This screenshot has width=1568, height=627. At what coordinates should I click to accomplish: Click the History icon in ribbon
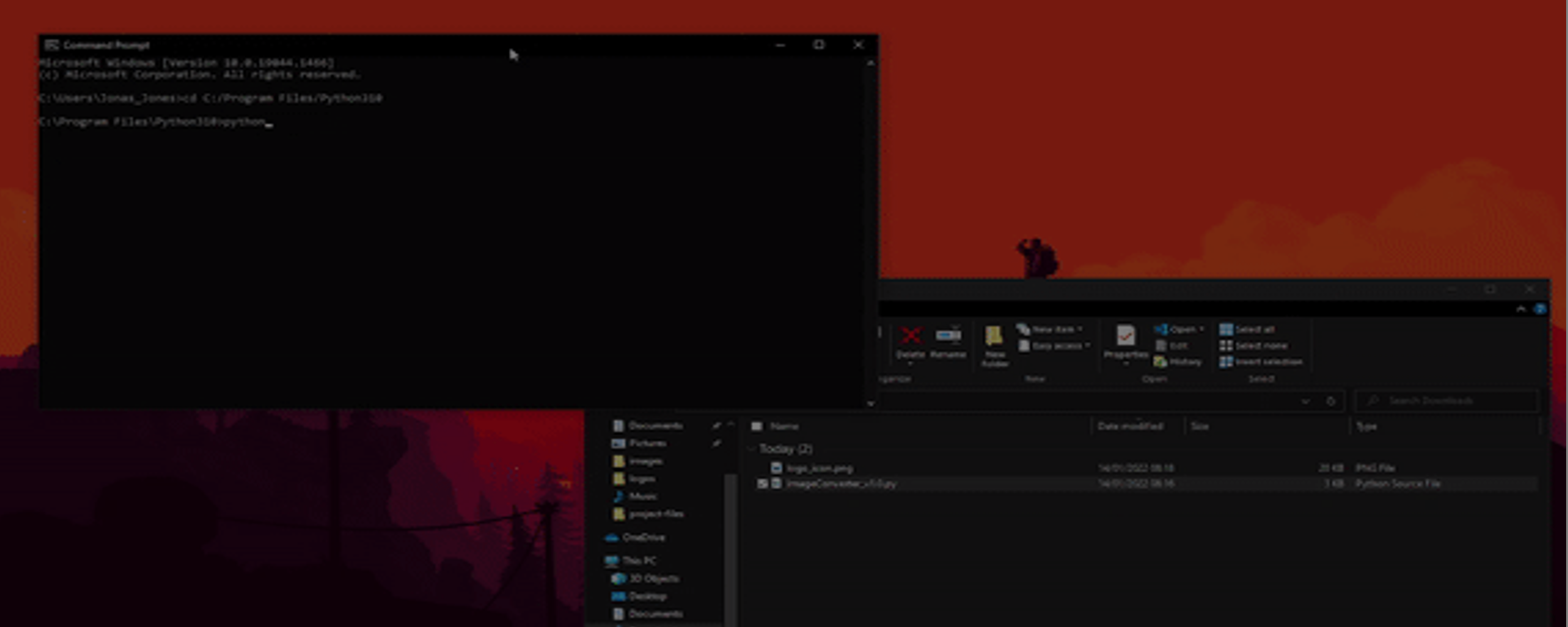pos(1160,362)
